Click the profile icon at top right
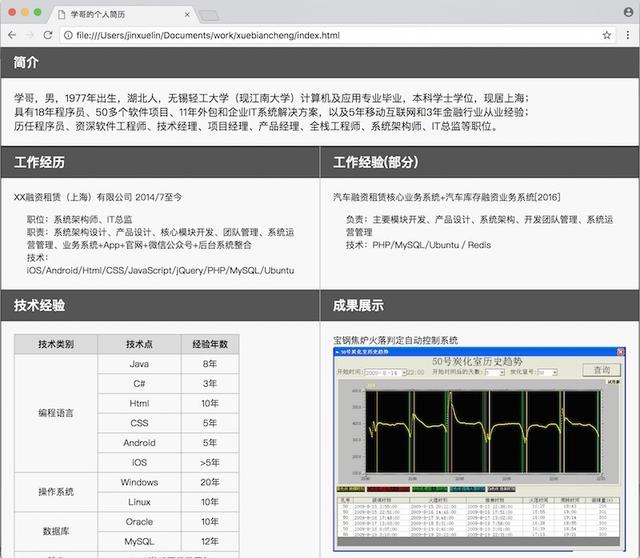The width and height of the screenshot is (640, 558). [626, 11]
